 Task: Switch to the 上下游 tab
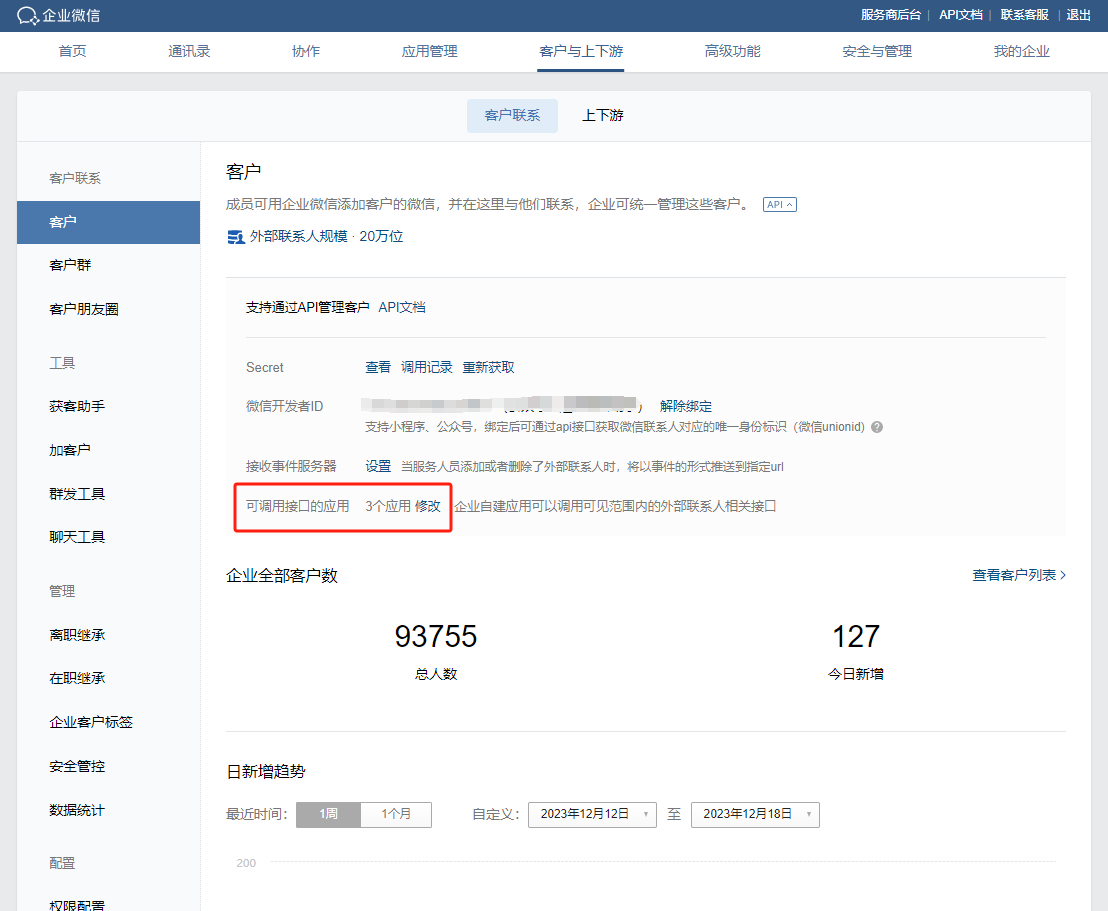tap(602, 115)
